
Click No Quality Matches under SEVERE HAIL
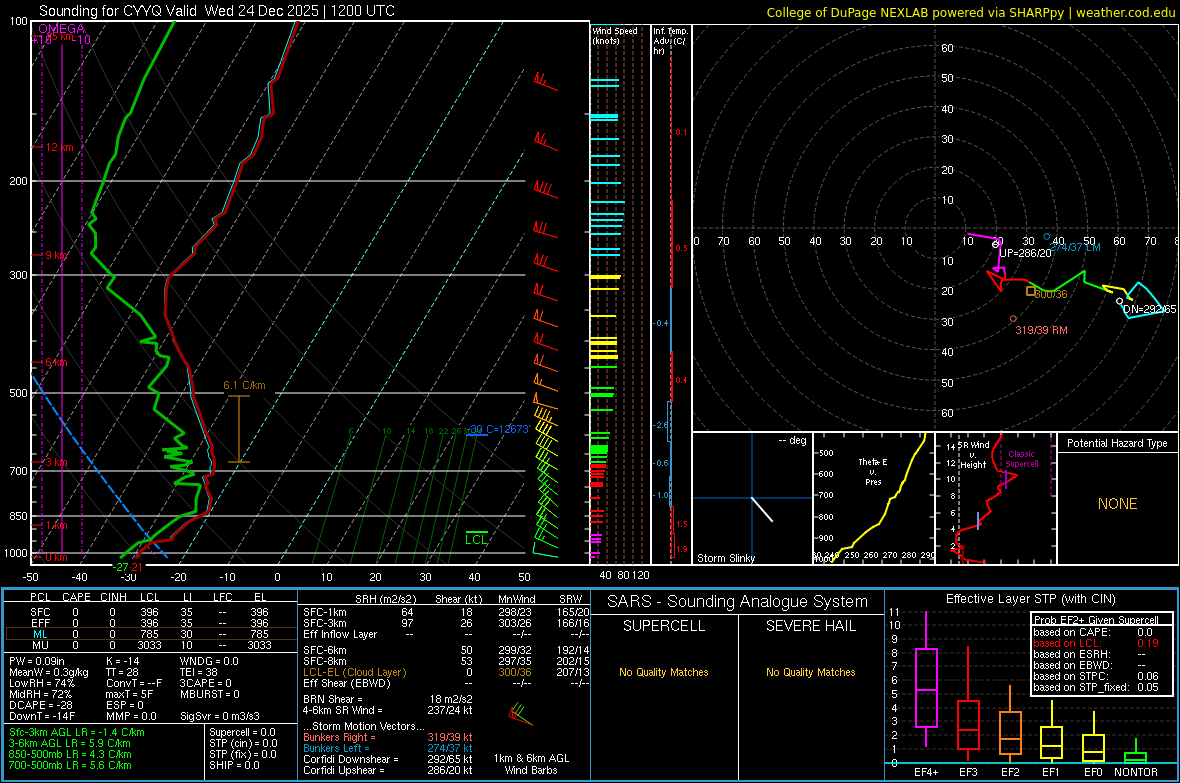[810, 672]
